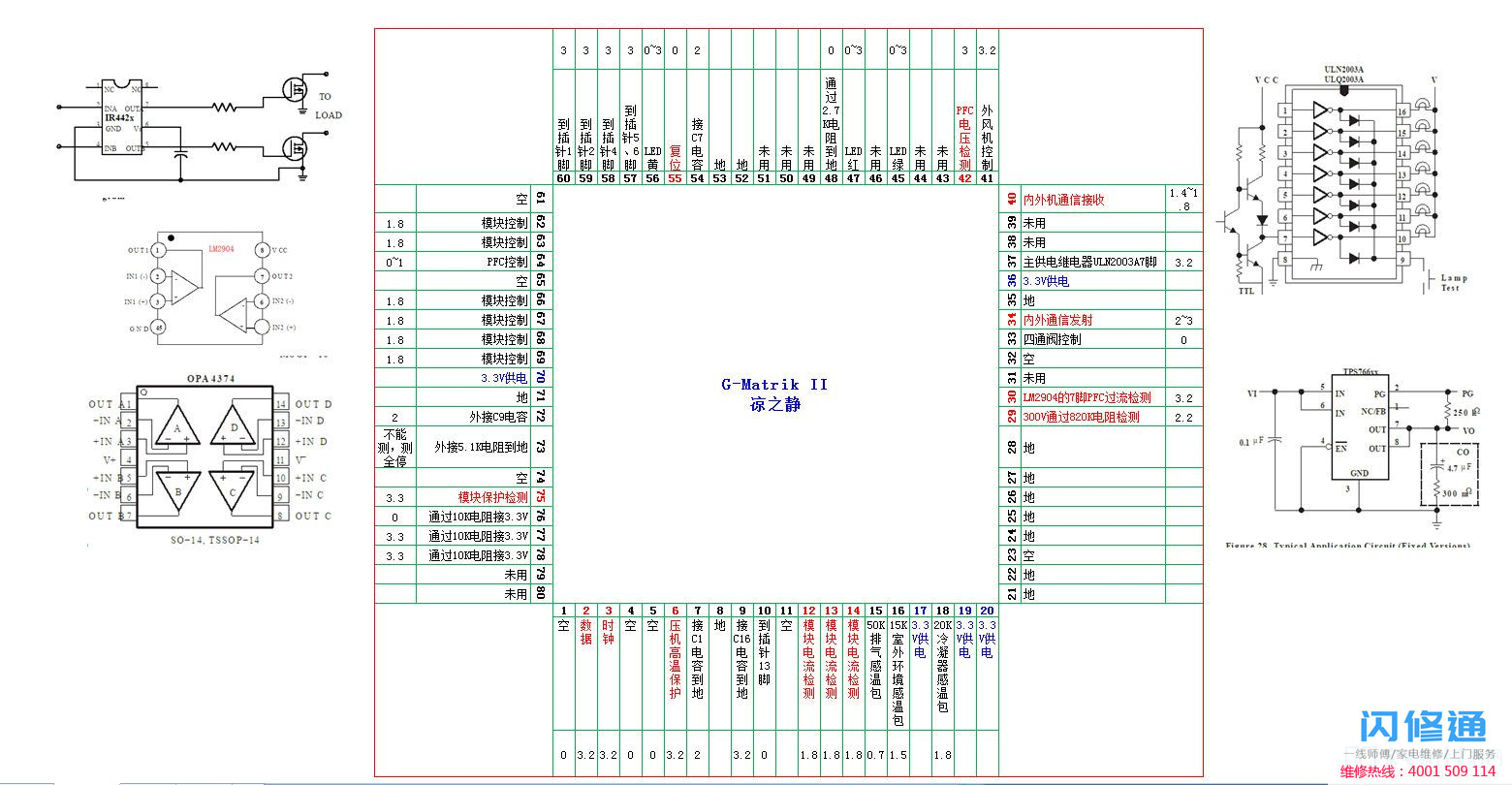The height and width of the screenshot is (785, 1512).
Task: Click the 到插针1脚 pin 60 column
Action: [x=563, y=144]
